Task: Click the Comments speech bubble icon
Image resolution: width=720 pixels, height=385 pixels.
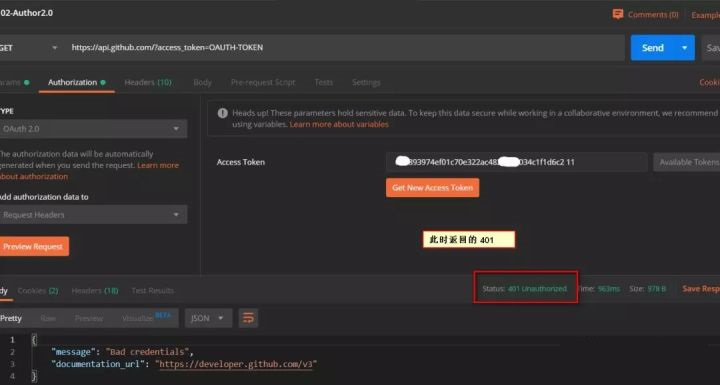Action: pyautogui.click(x=618, y=15)
